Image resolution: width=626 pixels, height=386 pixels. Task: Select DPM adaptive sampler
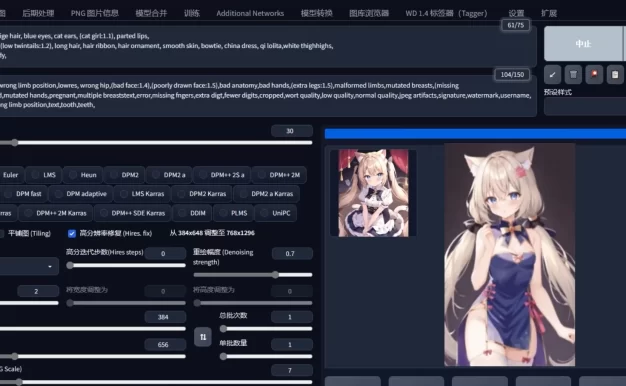click(x=81, y=194)
